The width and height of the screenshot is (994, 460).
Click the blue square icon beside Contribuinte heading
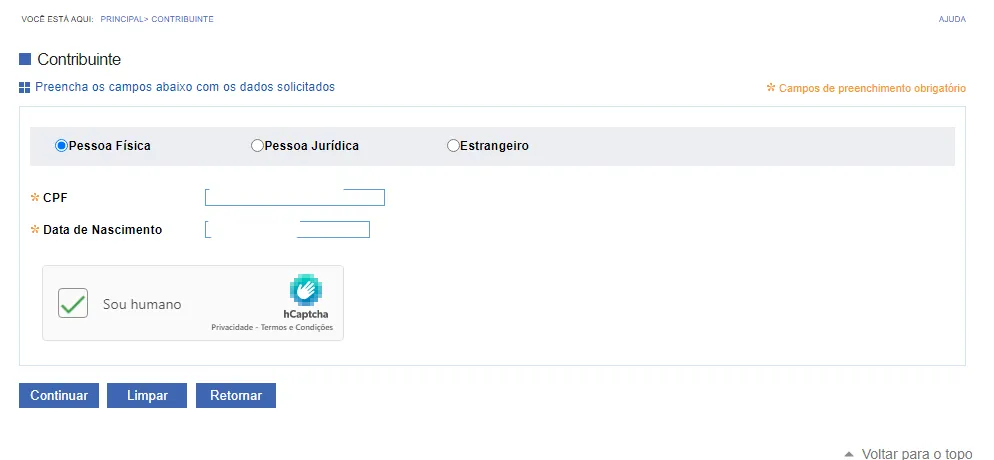(25, 60)
